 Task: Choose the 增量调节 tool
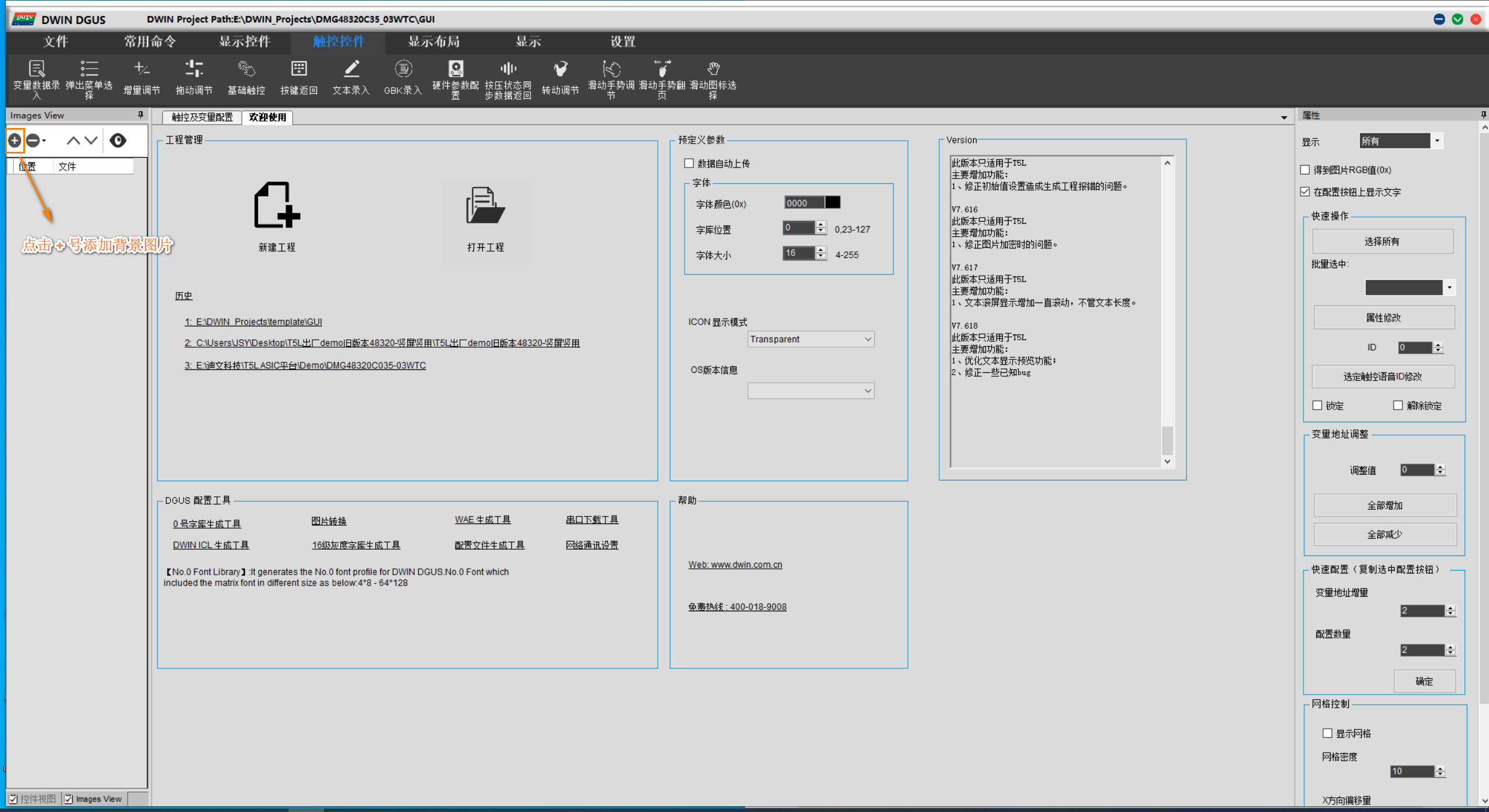click(141, 78)
